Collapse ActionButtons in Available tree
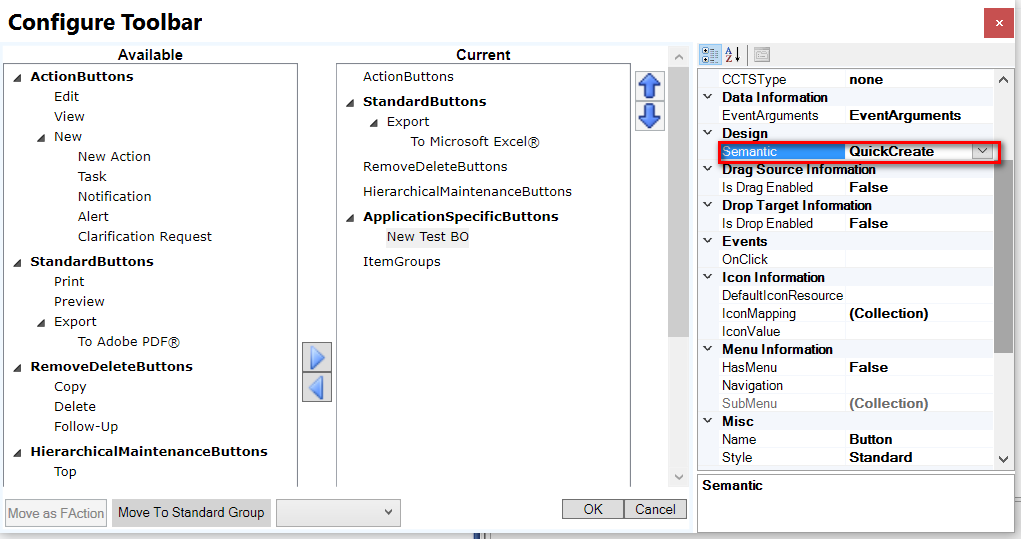Viewport: 1021px width, 539px height. pyautogui.click(x=18, y=77)
